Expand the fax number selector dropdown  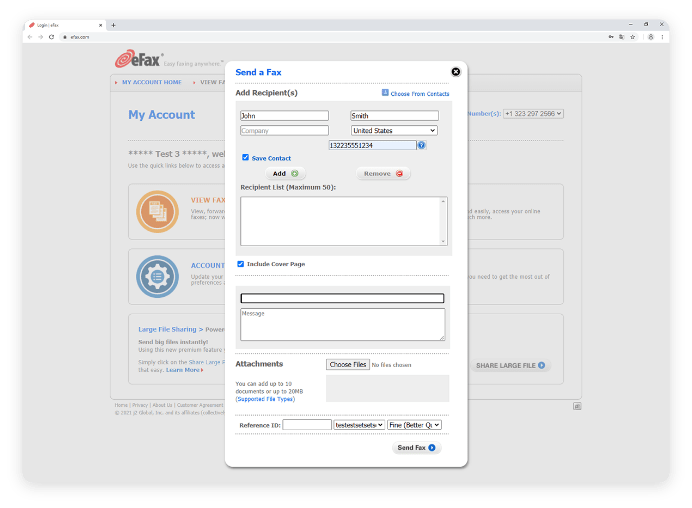pyautogui.click(x=534, y=114)
